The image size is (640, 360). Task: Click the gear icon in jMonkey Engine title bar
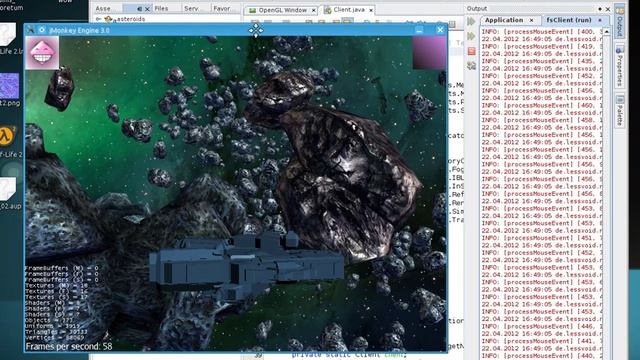click(x=42, y=30)
